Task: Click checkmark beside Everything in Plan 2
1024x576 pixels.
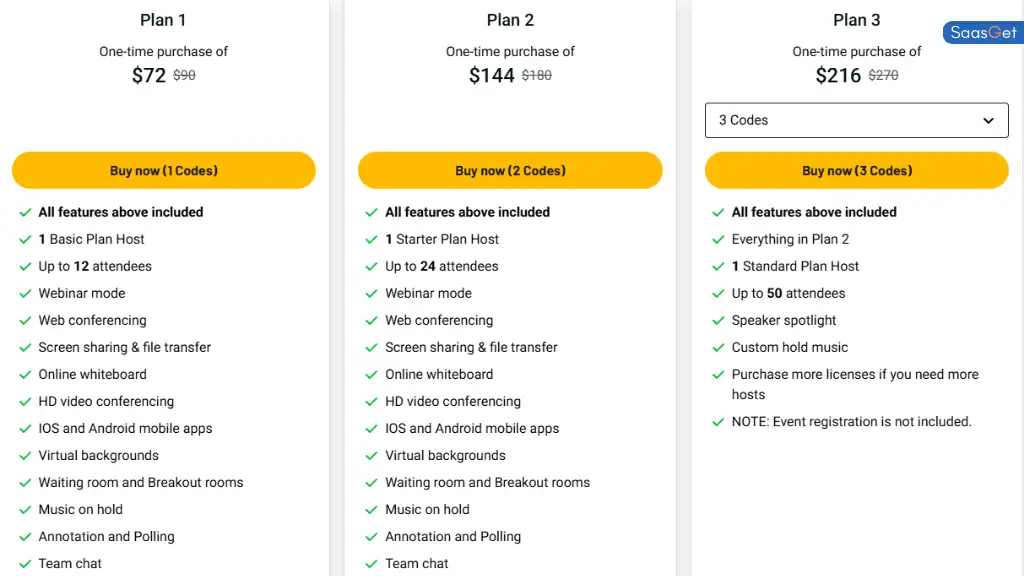Action: click(718, 240)
